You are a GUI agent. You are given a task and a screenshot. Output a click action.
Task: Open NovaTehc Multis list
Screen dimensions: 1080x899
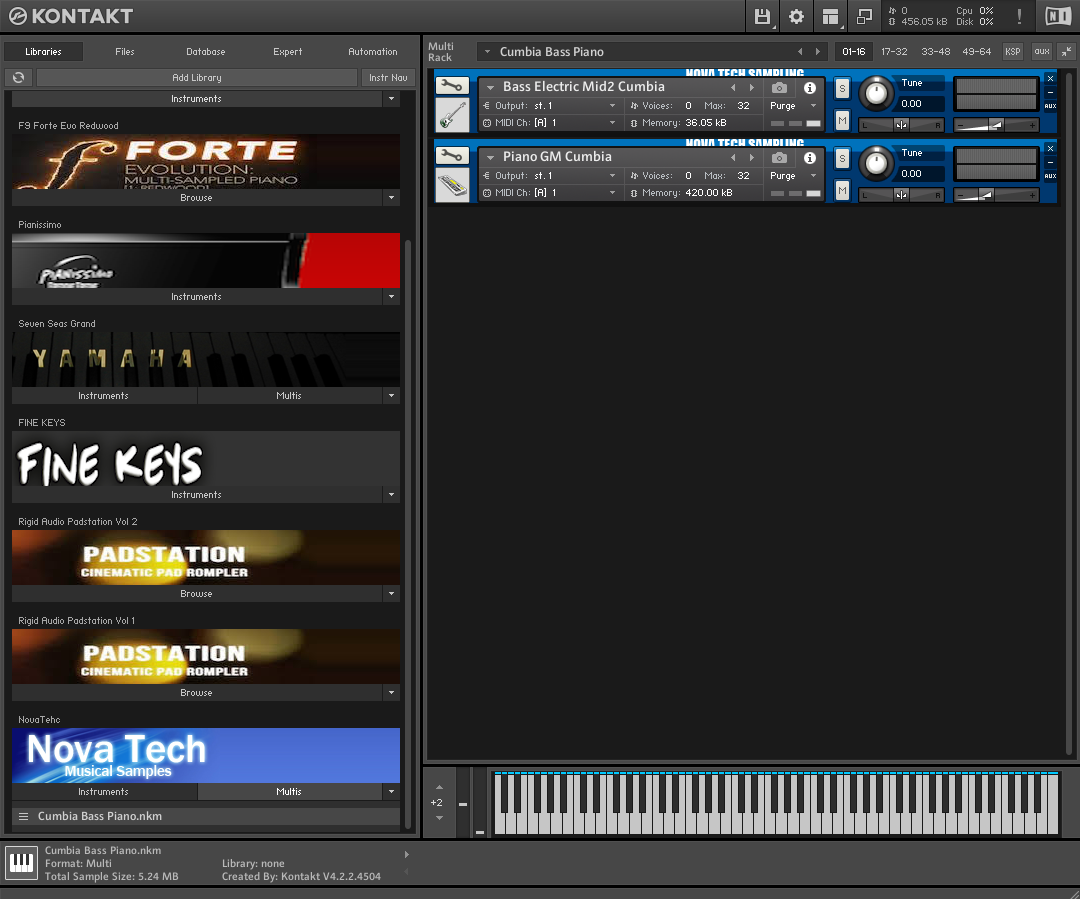coord(289,792)
